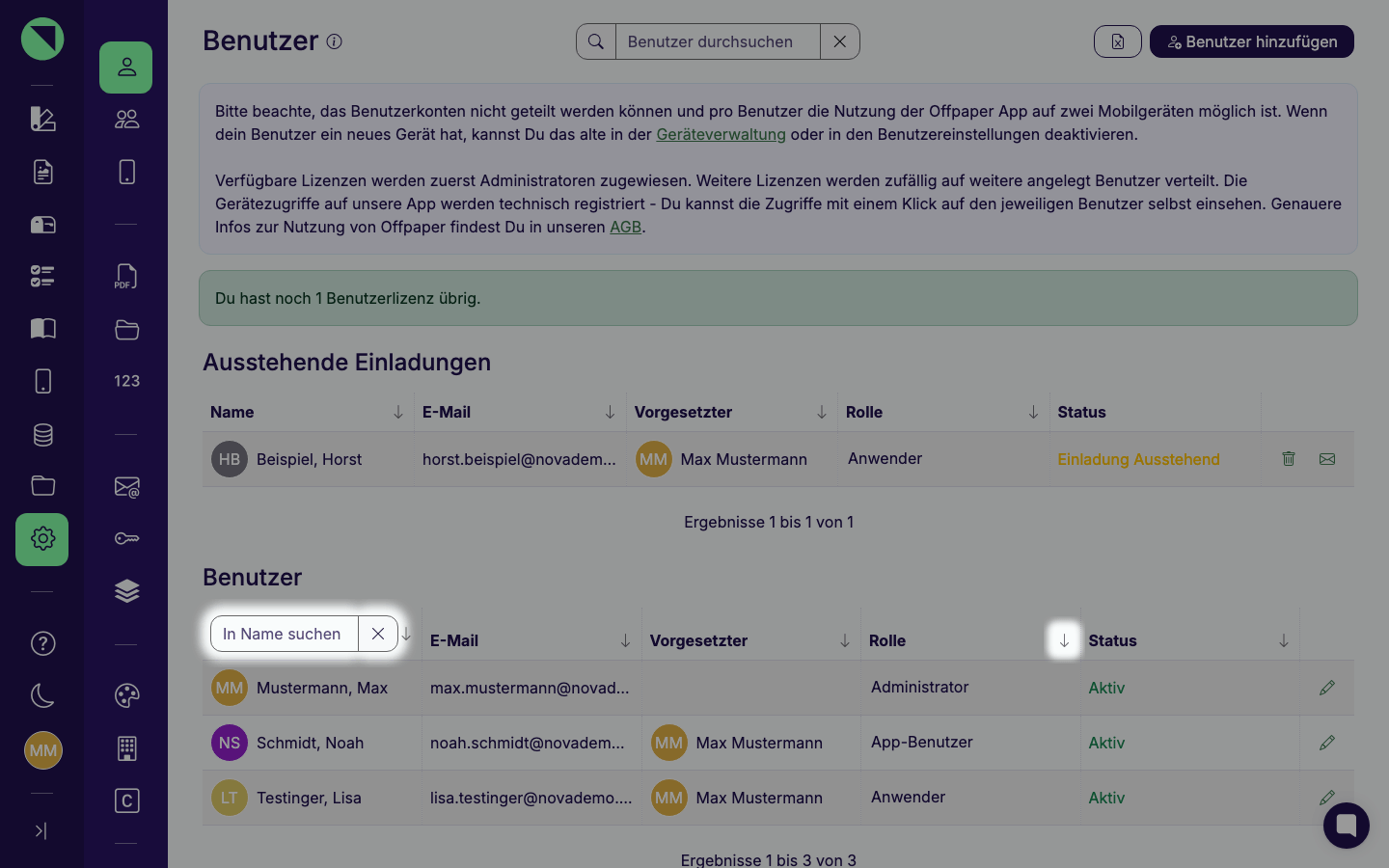
Task: Open the PDF document icon in secondary sidebar
Action: [x=126, y=277]
